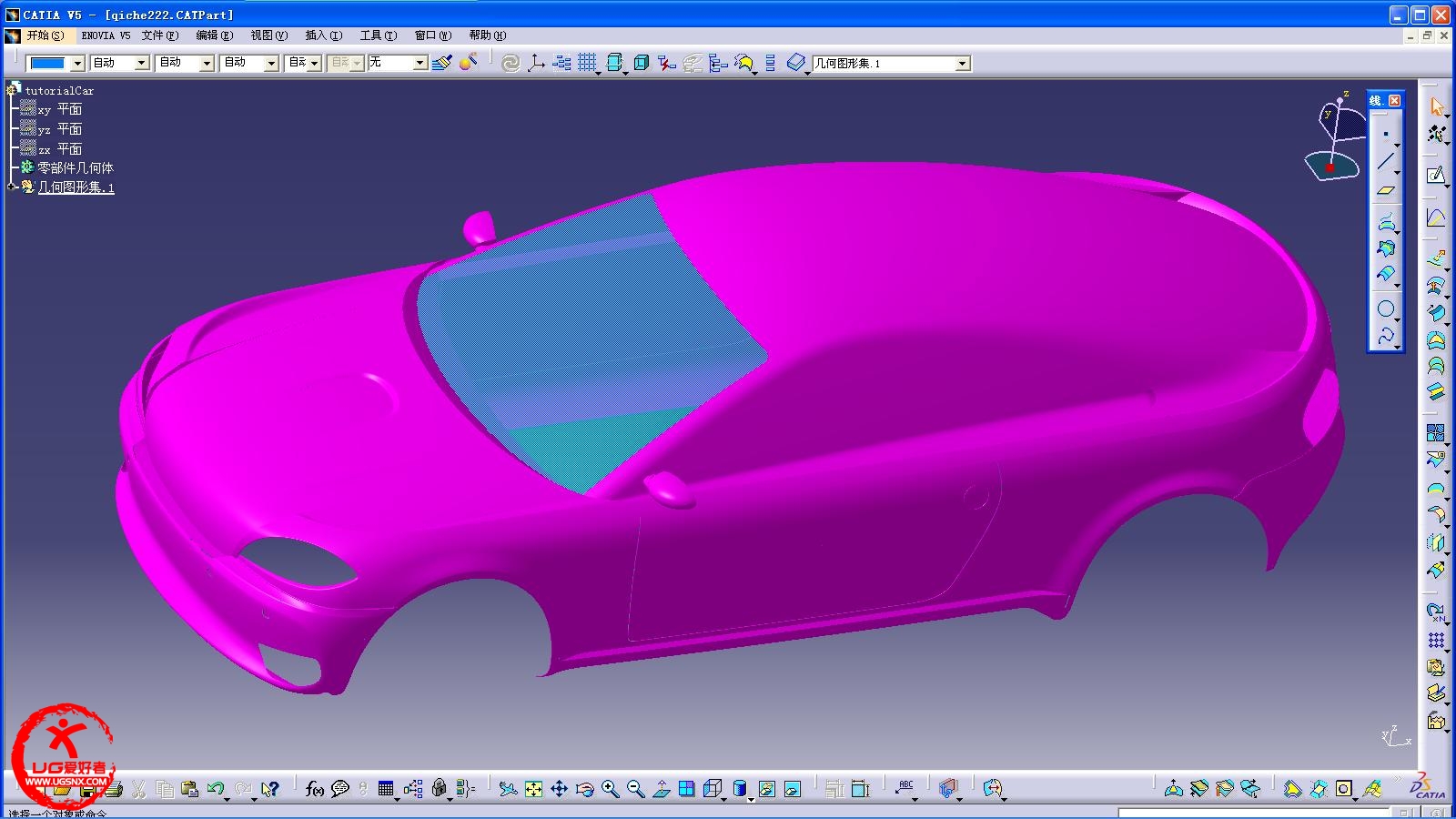Screen dimensions: 1456x819
Task: Click Swap Visible Space icon
Action: [792, 789]
